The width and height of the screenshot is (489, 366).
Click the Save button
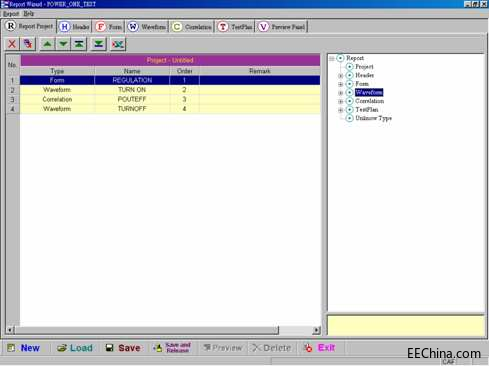123,348
